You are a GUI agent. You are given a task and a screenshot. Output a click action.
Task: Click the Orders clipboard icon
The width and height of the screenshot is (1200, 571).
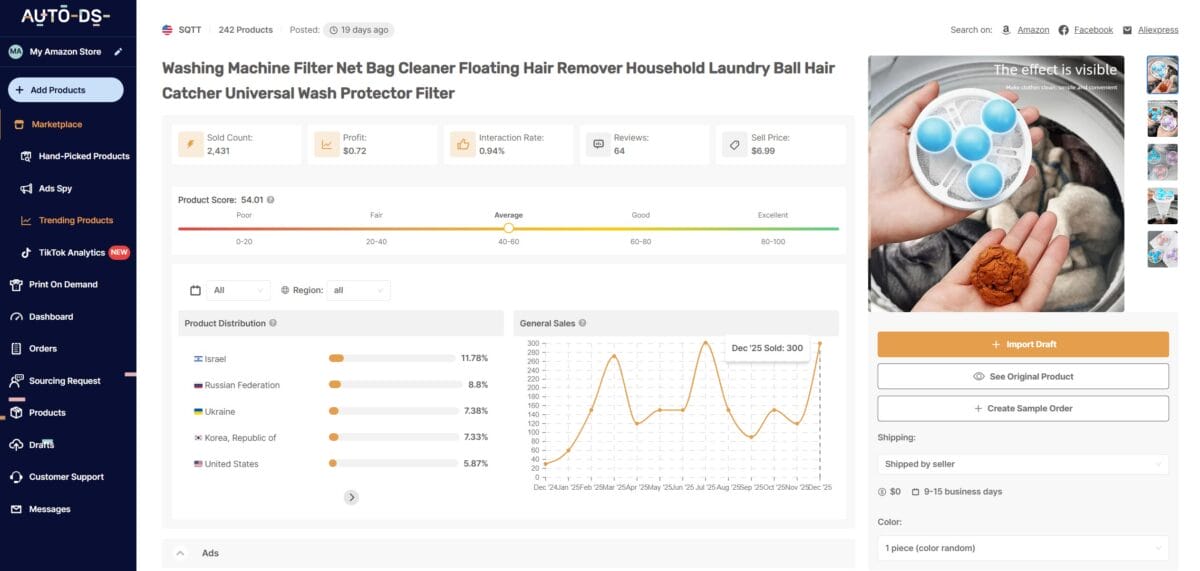[16, 348]
